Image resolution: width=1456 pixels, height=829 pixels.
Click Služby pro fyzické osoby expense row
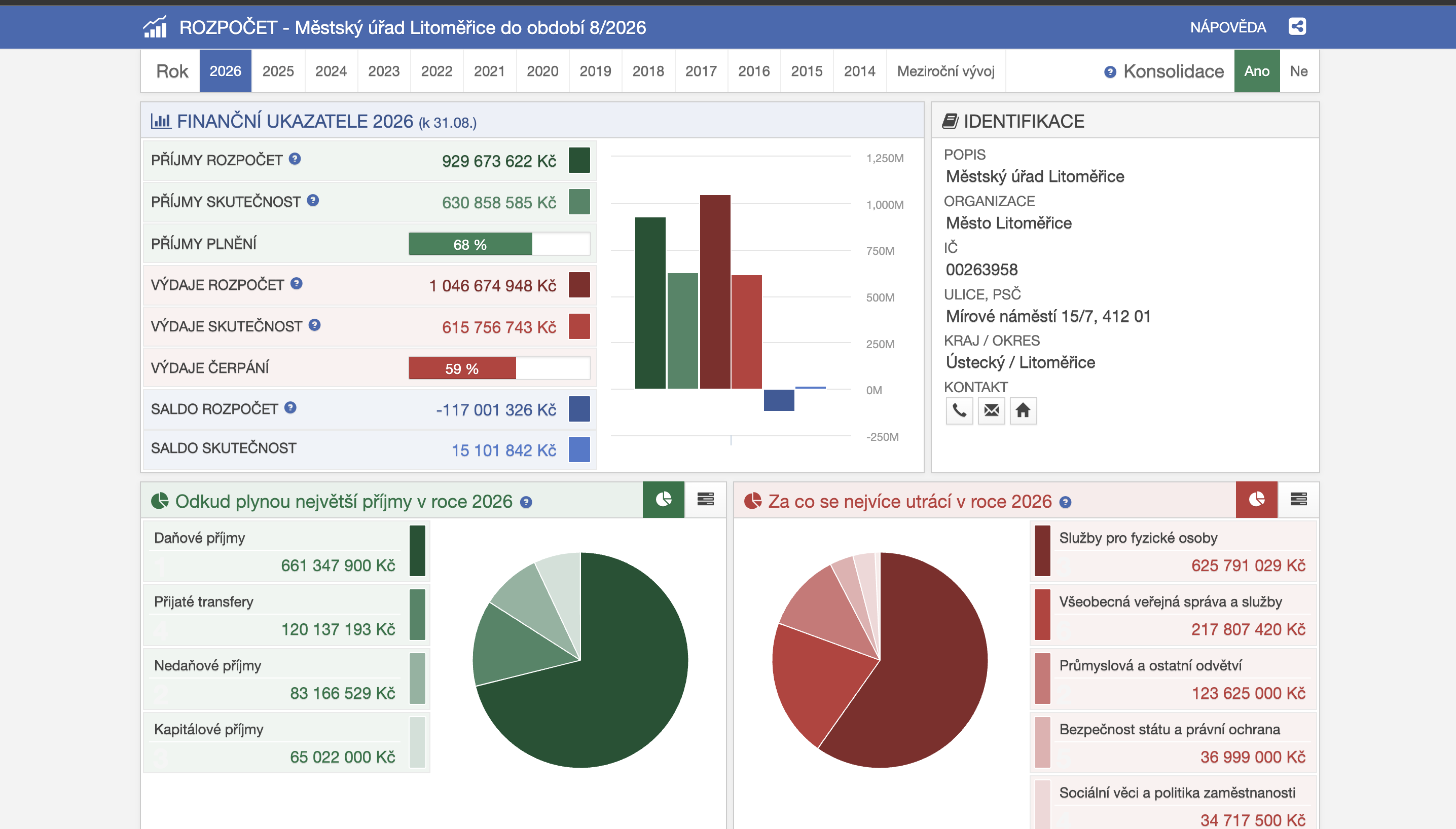click(x=1175, y=551)
